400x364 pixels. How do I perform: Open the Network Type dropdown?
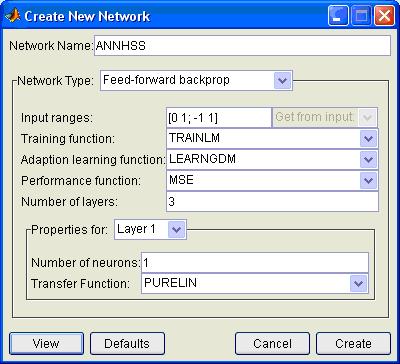[196, 80]
